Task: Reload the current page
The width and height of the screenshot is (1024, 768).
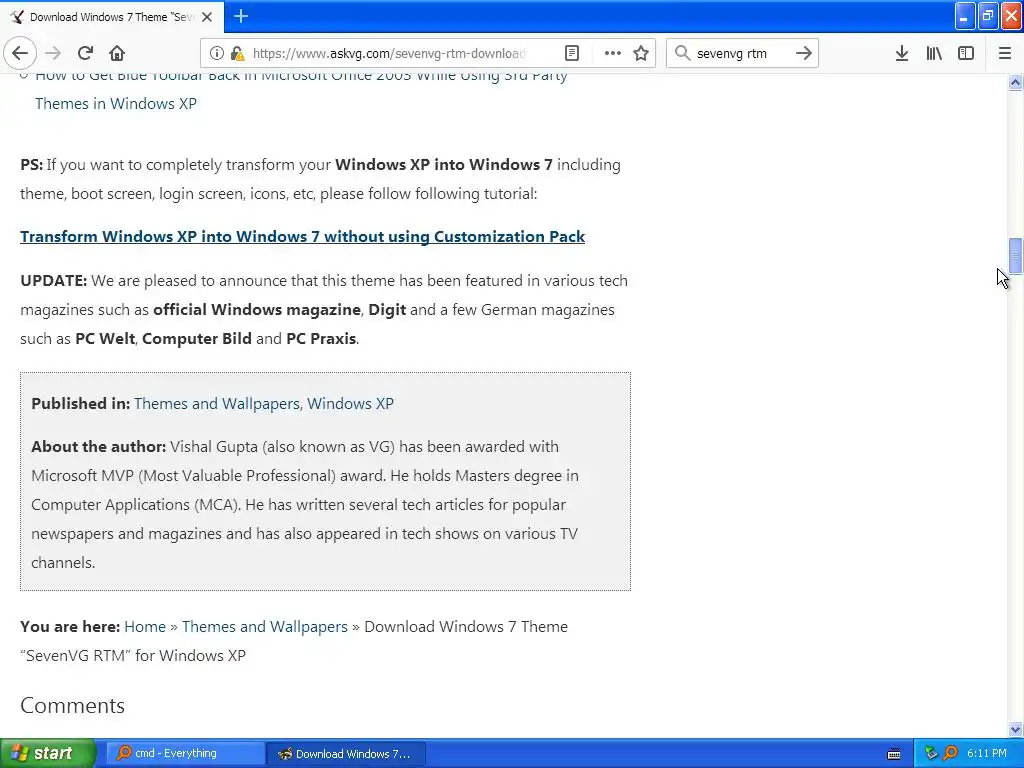Action: [x=85, y=53]
